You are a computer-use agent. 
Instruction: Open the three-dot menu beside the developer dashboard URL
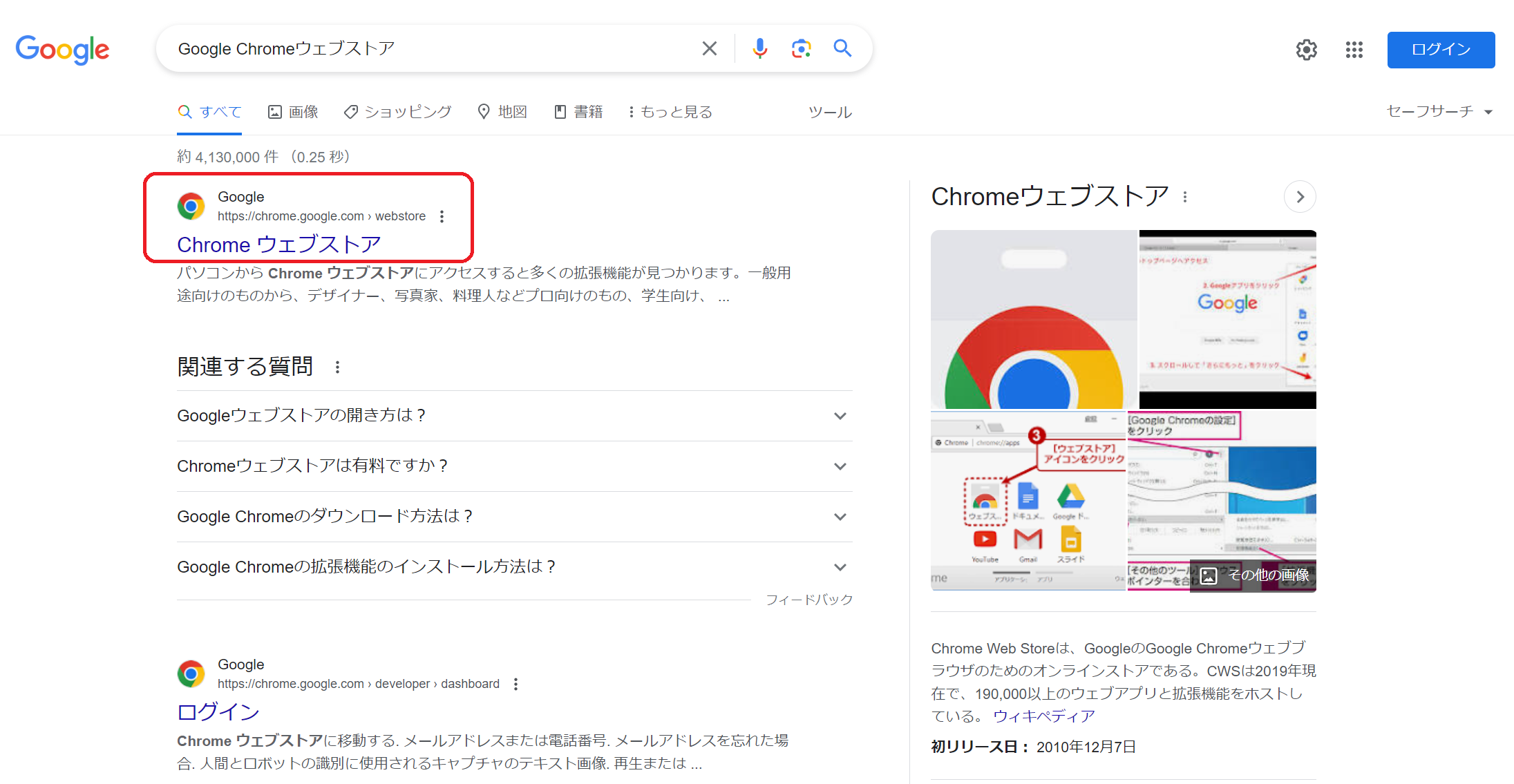(x=515, y=684)
